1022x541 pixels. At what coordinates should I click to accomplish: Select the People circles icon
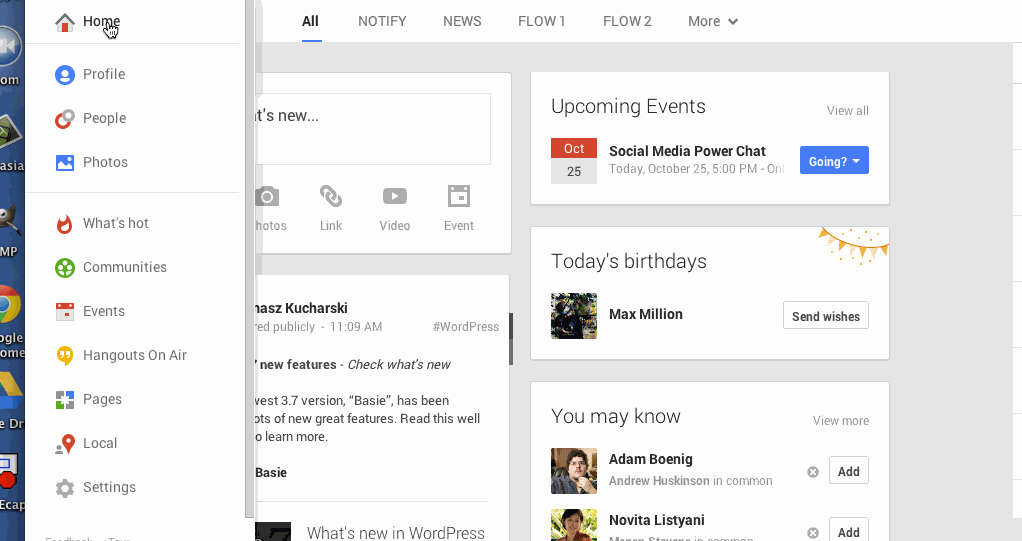click(65, 119)
